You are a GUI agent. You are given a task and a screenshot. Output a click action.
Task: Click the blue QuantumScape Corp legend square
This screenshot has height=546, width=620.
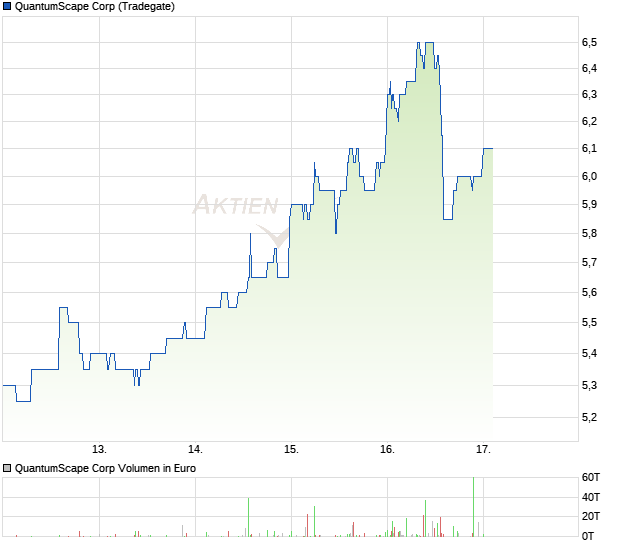[x=7, y=6]
